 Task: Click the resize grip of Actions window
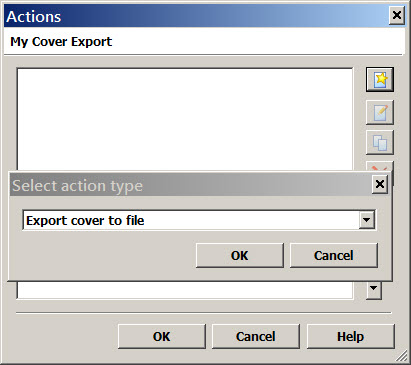(402, 356)
